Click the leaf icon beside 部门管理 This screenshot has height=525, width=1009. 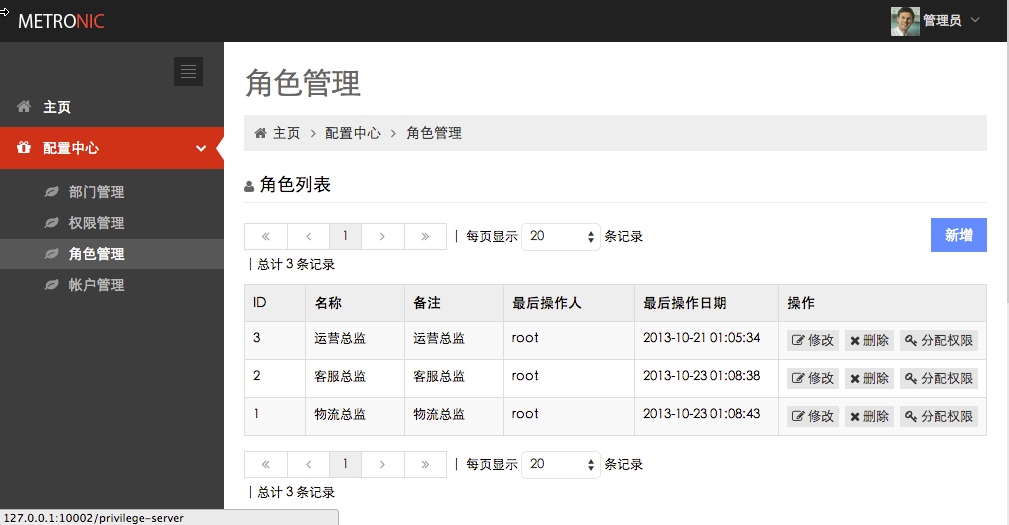51,191
